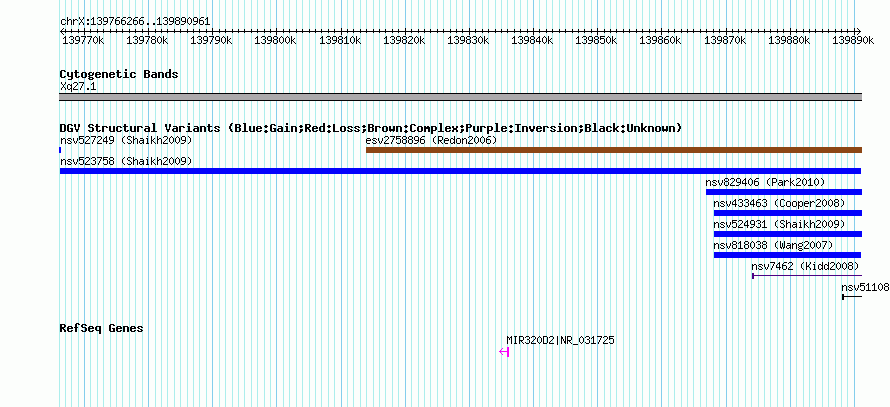Viewport: 890px width, 407px height.
Task: Click the small blue nsv527249 feature mark
Action: pyautogui.click(x=60, y=150)
